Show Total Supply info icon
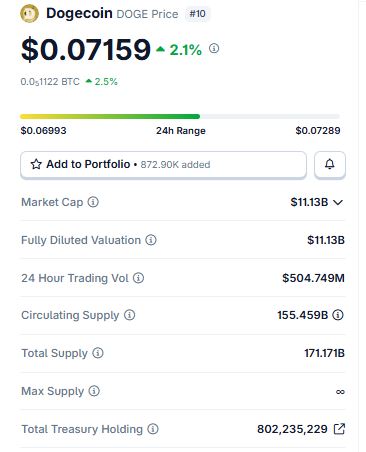This screenshot has width=366, height=452. [98, 353]
